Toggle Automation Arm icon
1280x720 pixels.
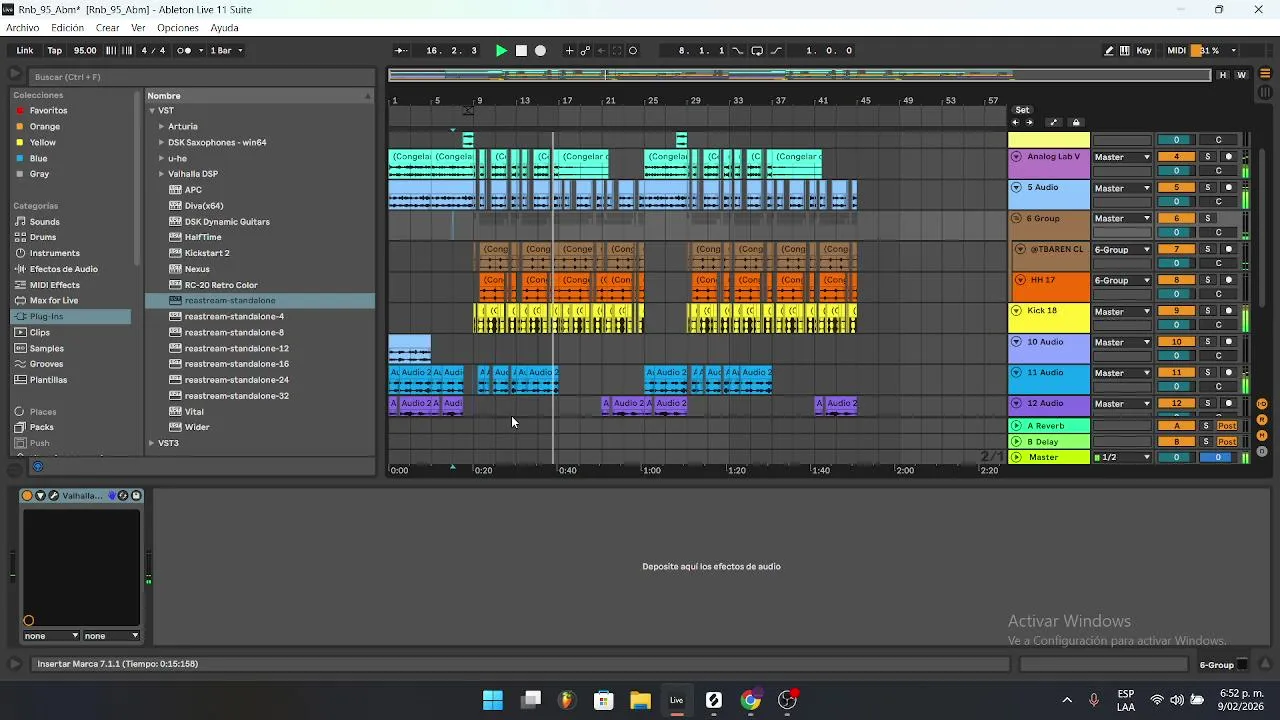coord(586,50)
